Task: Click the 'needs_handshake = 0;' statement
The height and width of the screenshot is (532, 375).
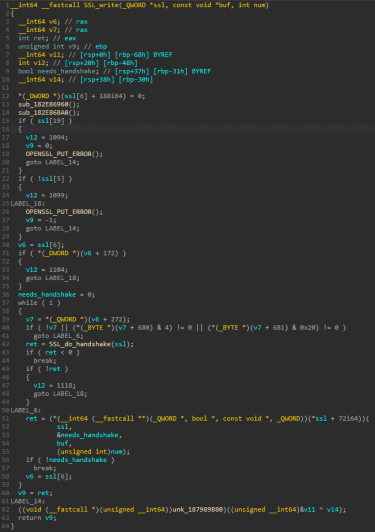Action: (57, 294)
